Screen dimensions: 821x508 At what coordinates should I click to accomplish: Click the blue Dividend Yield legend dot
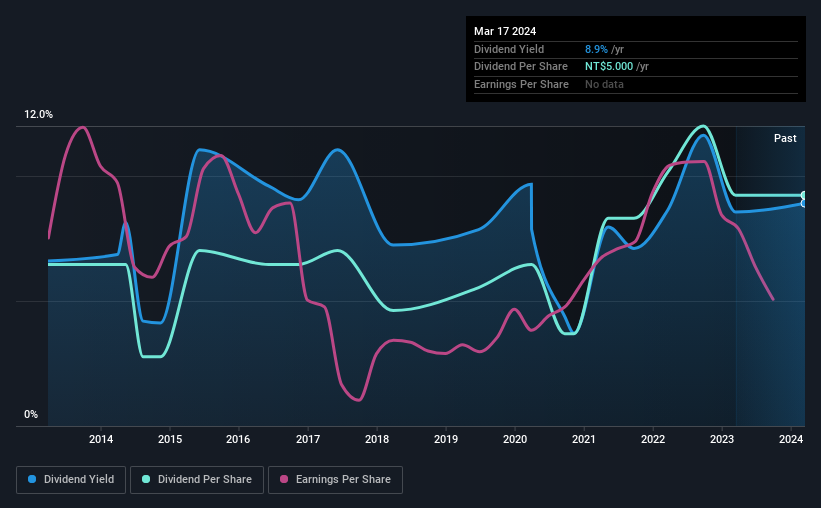tap(32, 479)
